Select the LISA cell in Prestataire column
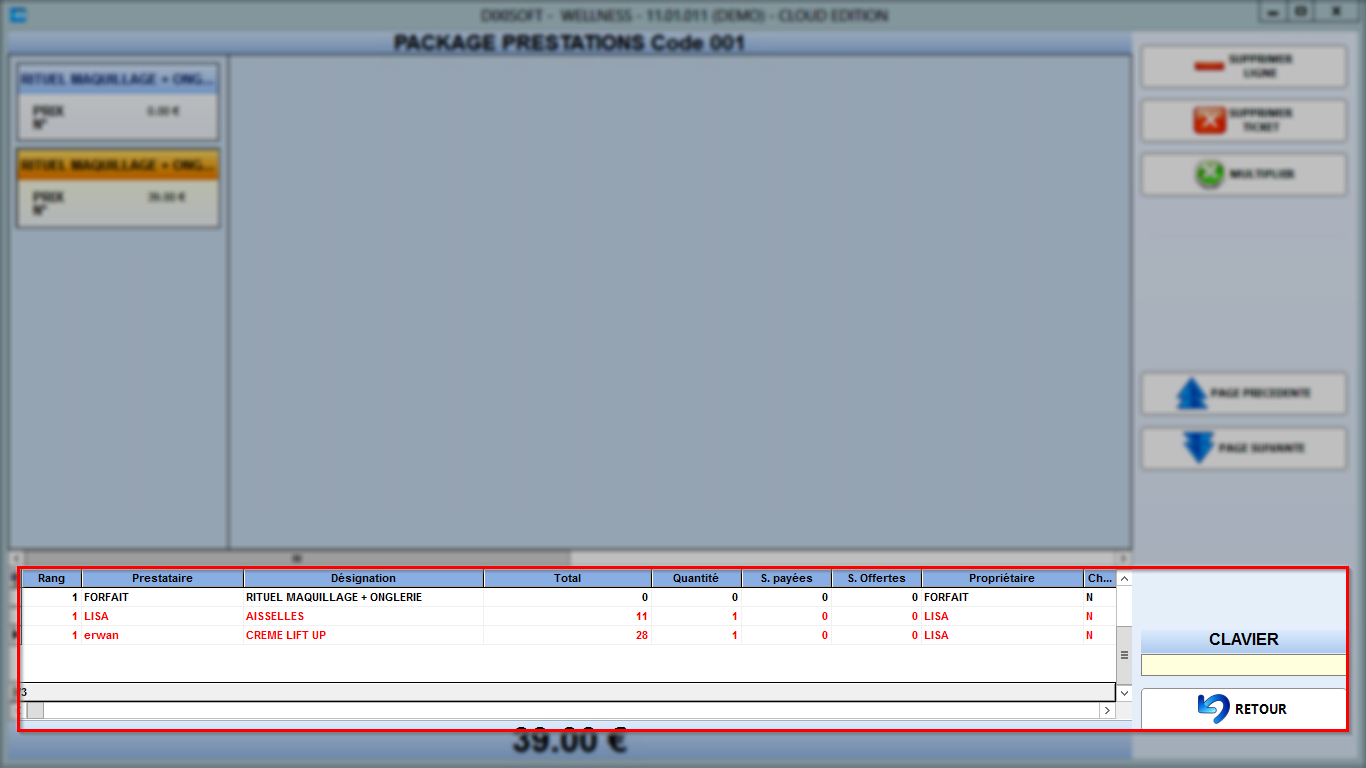Viewport: 1366px width, 768px height. click(162, 616)
